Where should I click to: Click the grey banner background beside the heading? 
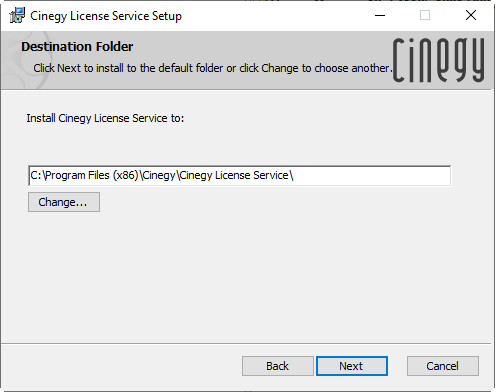coord(260,47)
